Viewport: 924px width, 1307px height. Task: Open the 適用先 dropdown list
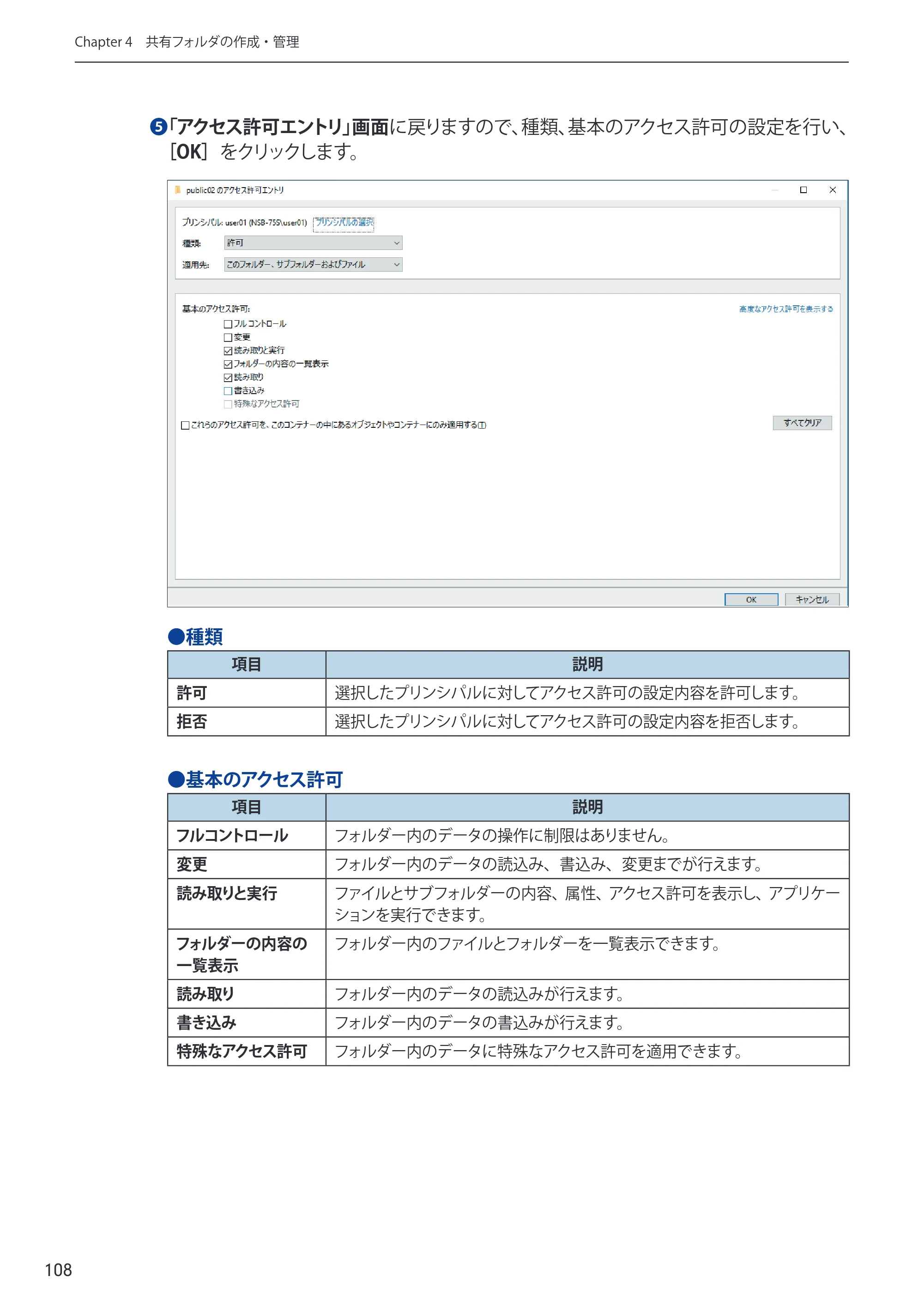(313, 264)
